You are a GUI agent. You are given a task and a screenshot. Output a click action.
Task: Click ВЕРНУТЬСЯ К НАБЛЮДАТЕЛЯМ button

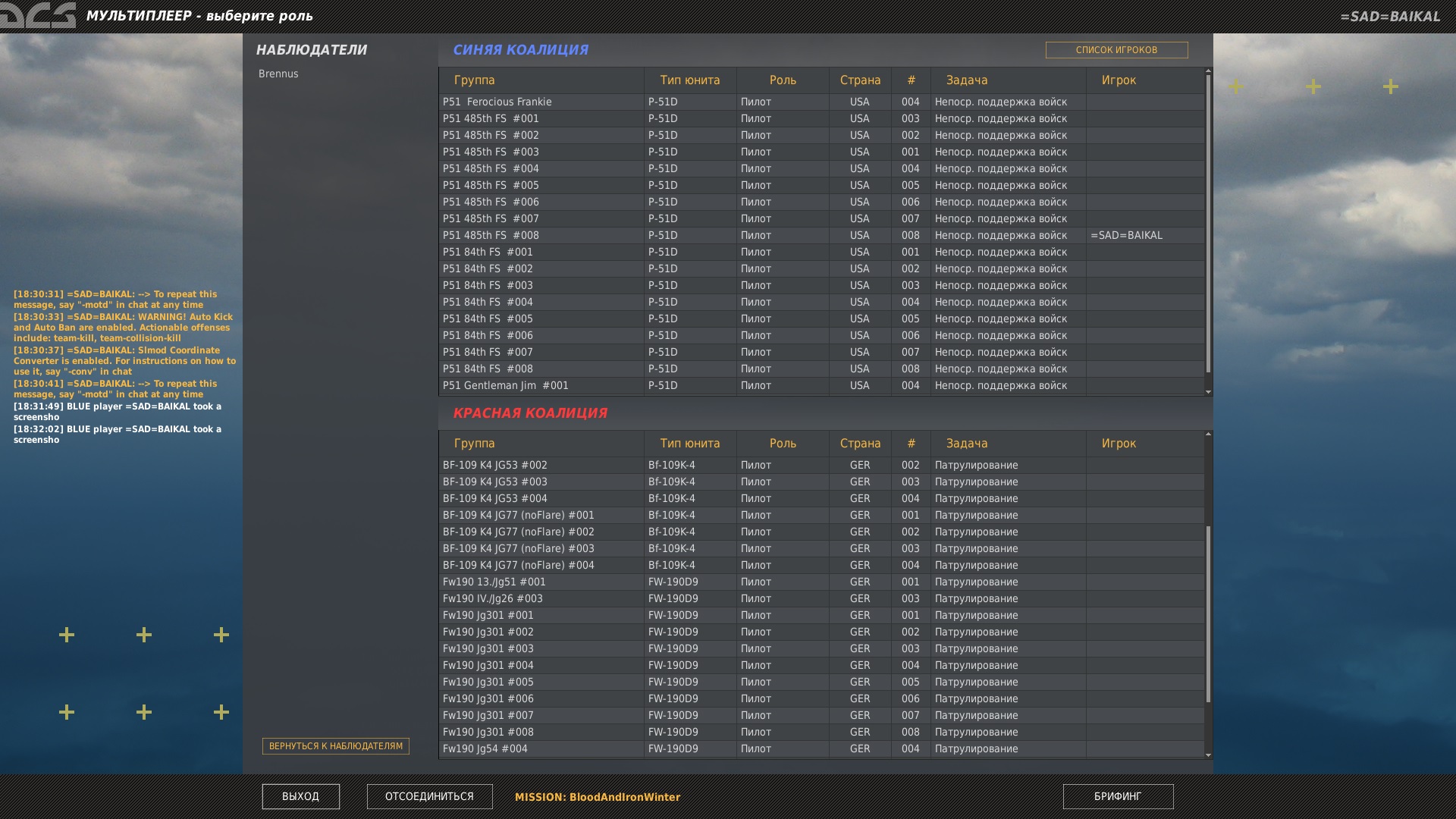click(x=336, y=746)
